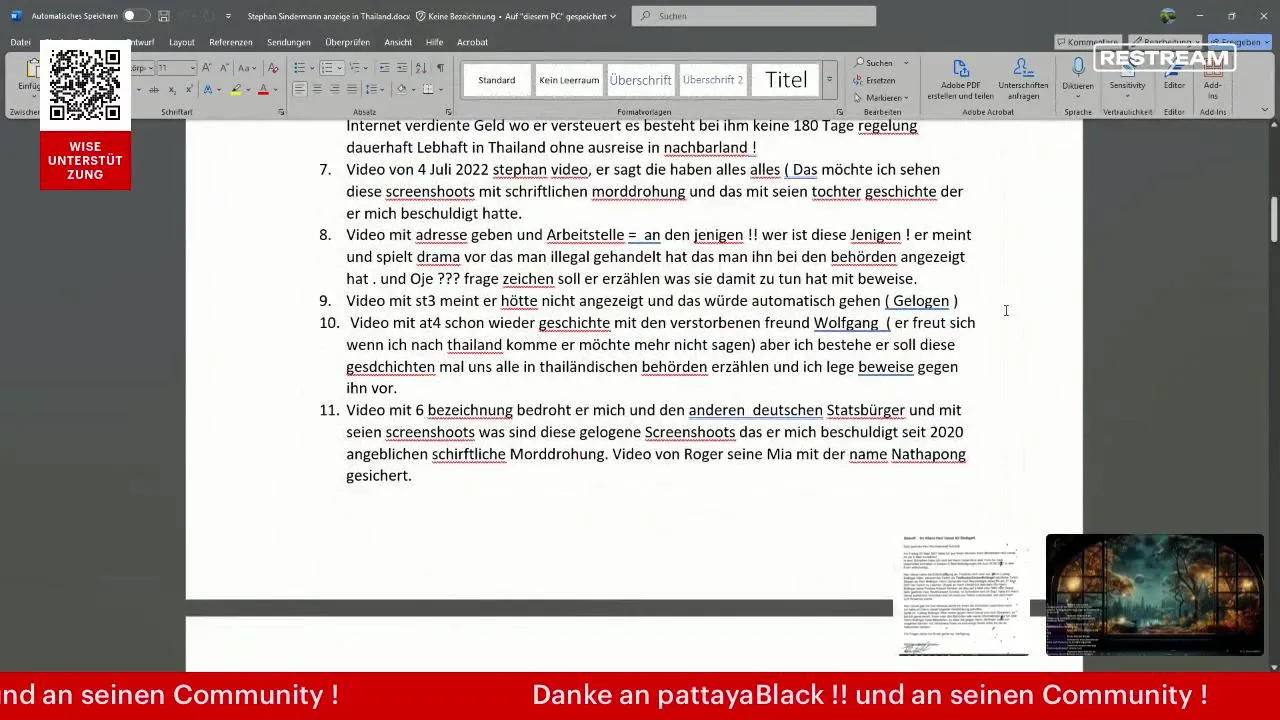Open the Kommentare button
The height and width of the screenshot is (720, 1280).
pos(1087,42)
